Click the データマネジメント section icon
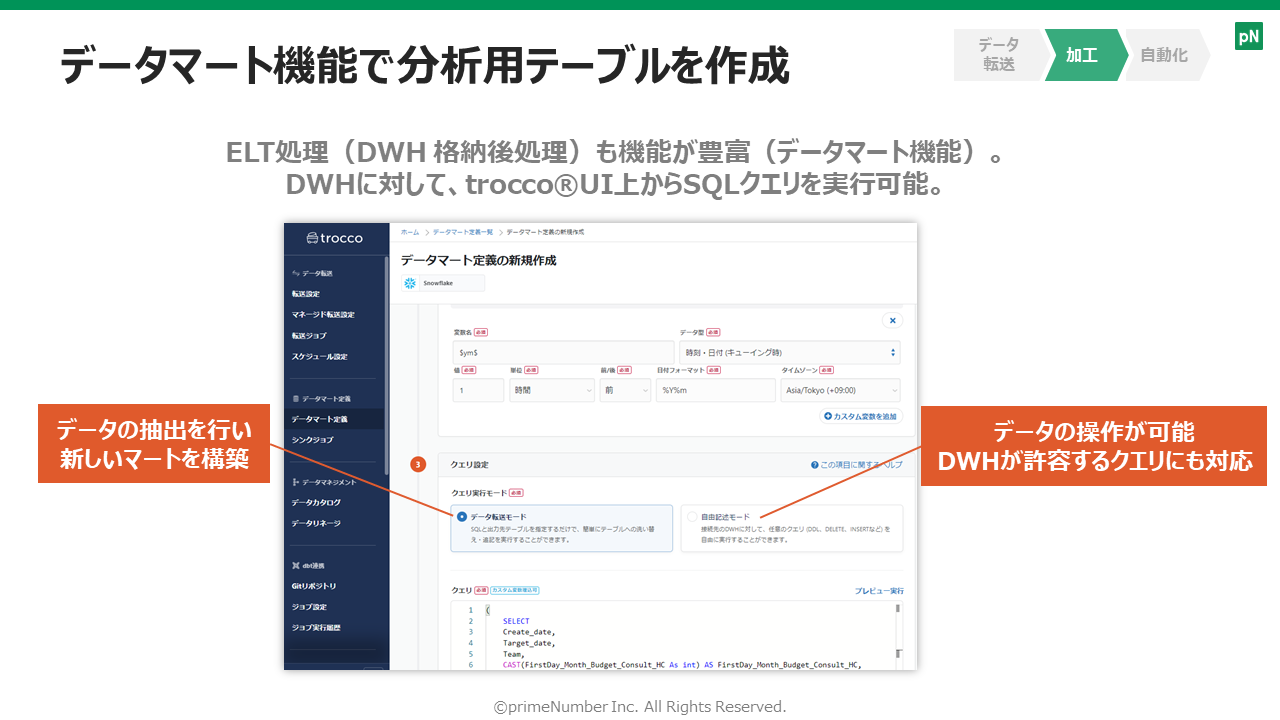The height and width of the screenshot is (720, 1280). click(296, 482)
